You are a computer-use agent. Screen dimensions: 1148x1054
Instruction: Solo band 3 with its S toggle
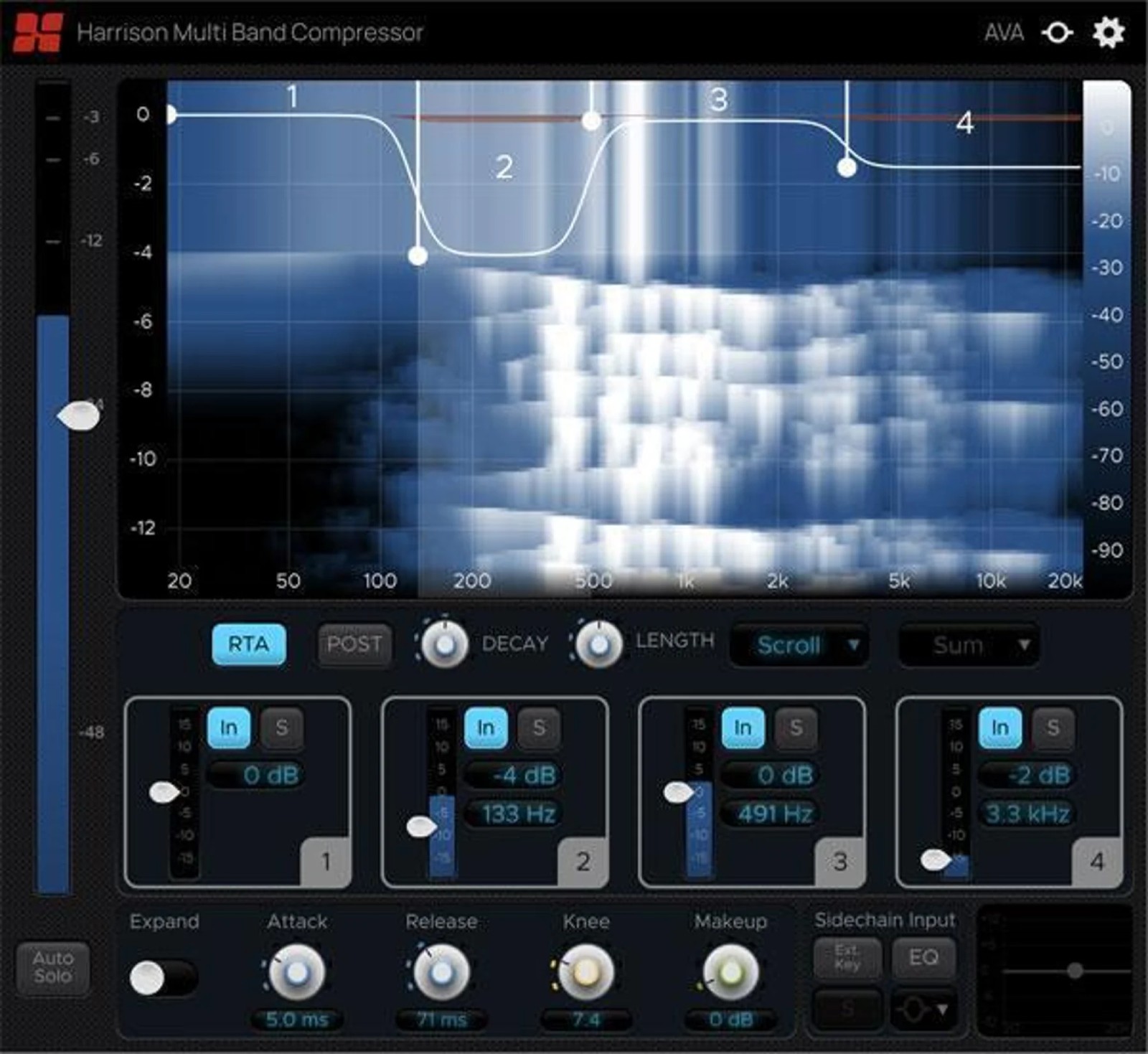point(796,728)
